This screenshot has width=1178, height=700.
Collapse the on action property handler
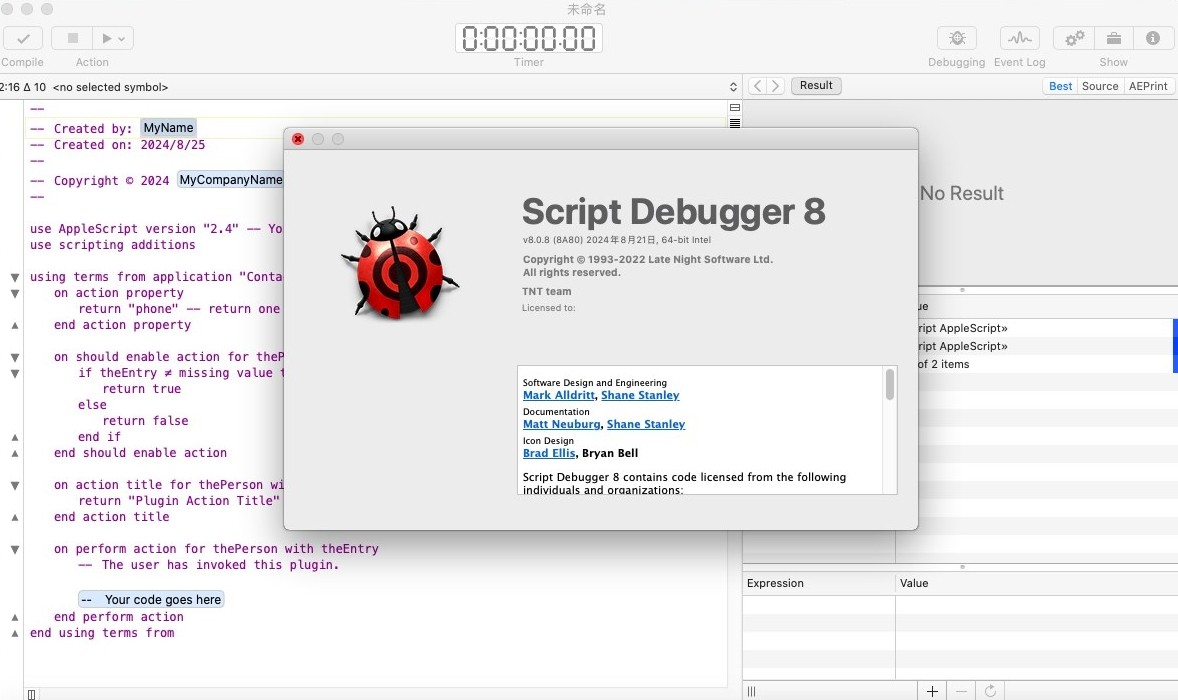(14, 294)
